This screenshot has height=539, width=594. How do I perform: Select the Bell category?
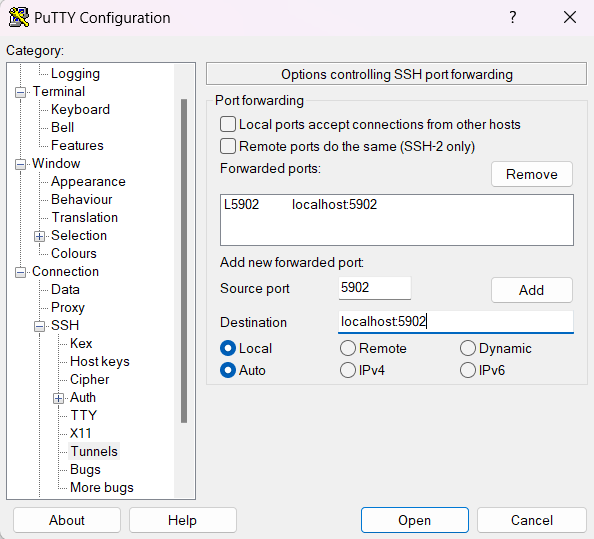click(x=63, y=127)
